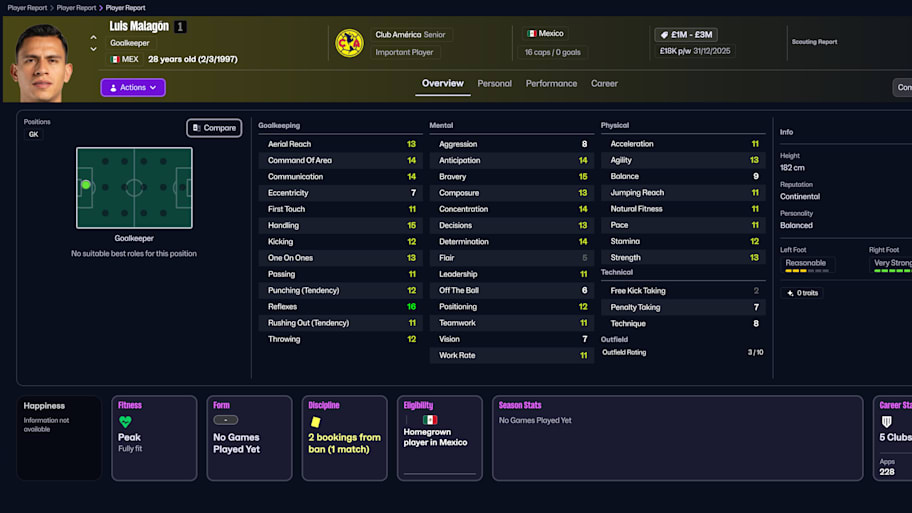Screen dimensions: 912x513
Task: Click the Club América crest icon
Action: point(350,43)
